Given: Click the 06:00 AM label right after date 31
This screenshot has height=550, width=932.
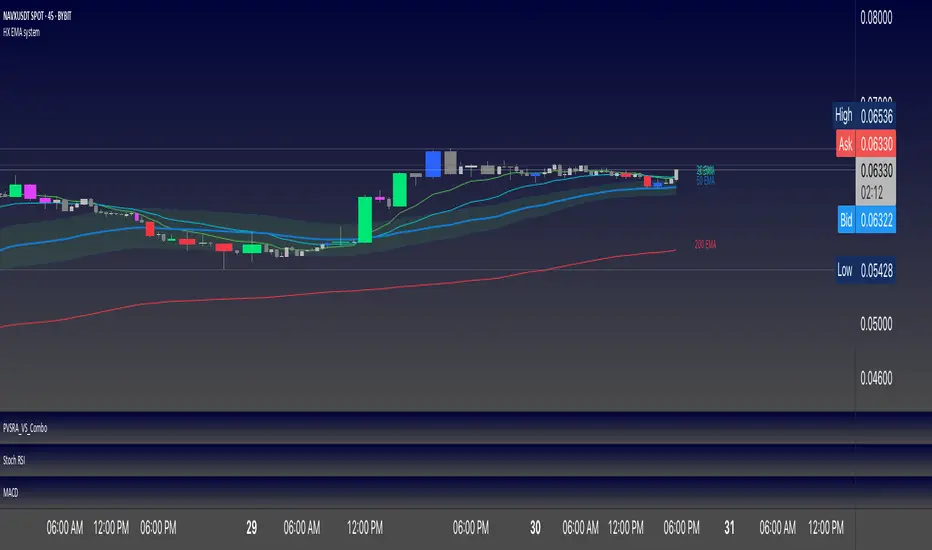Looking at the screenshot, I should 777,527.
